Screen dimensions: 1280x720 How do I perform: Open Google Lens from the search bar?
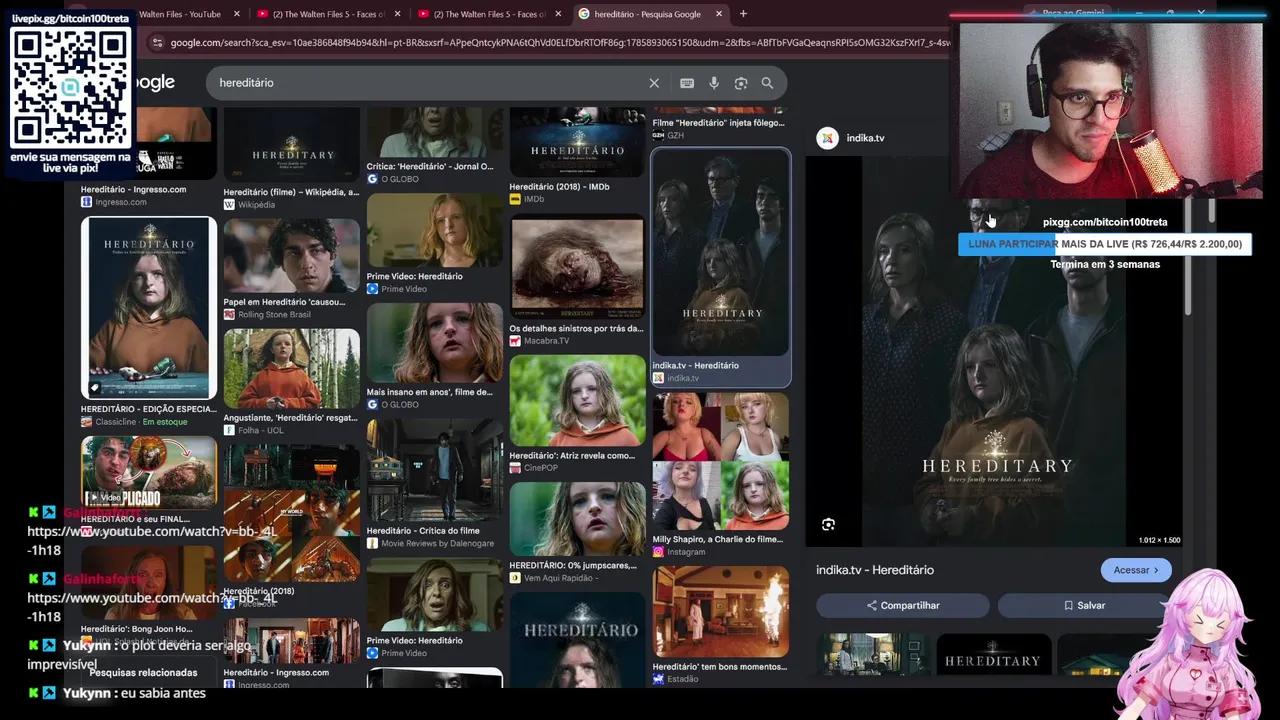741,83
